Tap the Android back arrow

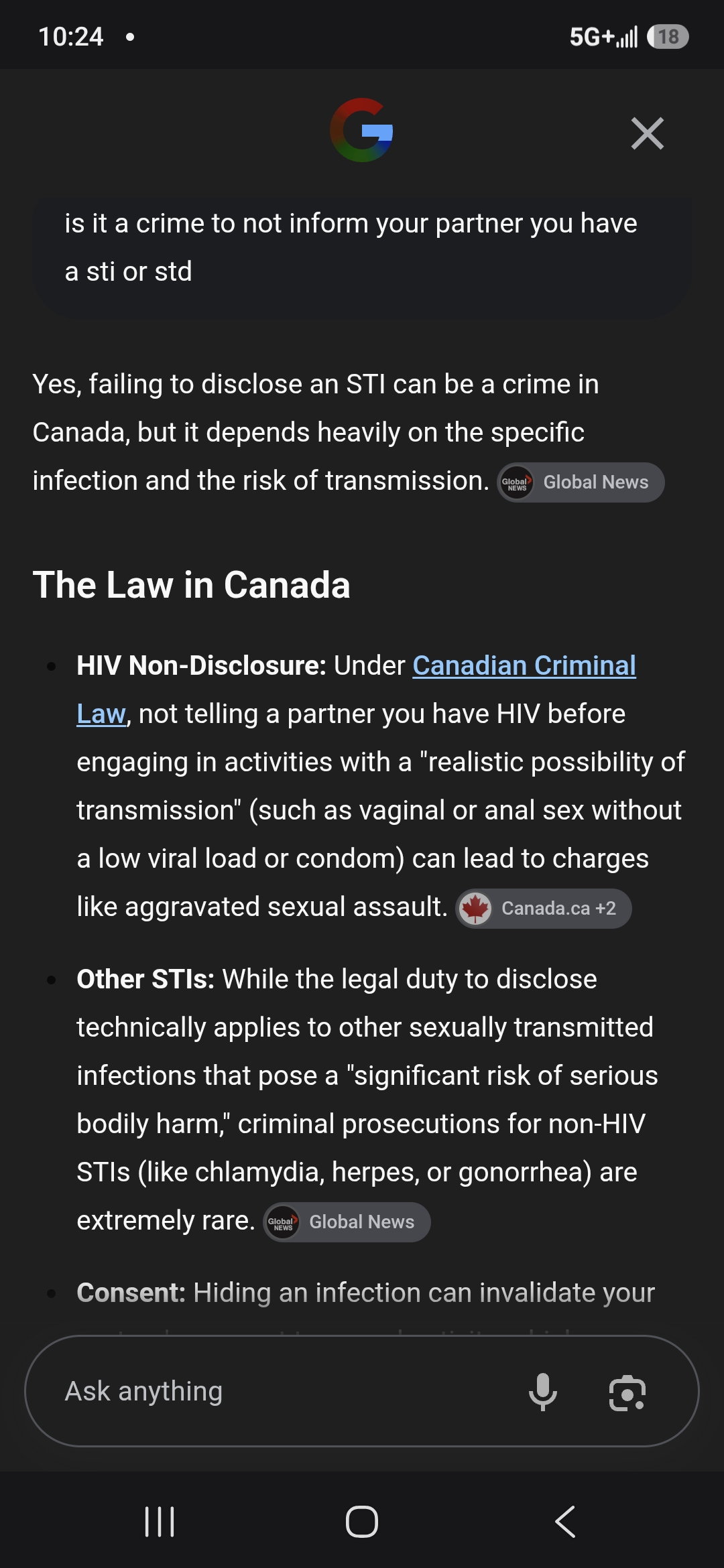565,1522
